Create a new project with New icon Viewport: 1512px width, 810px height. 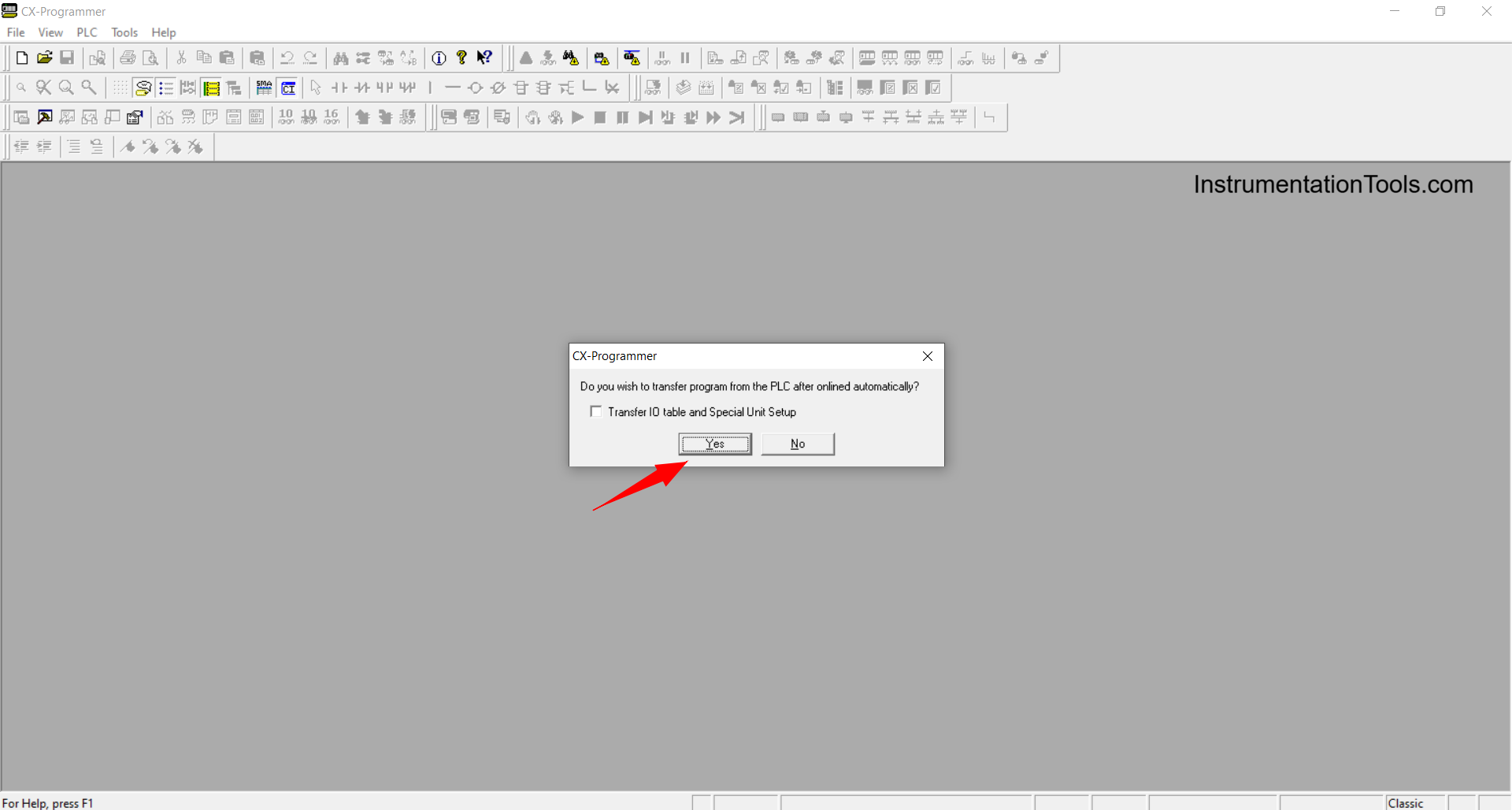coord(22,58)
